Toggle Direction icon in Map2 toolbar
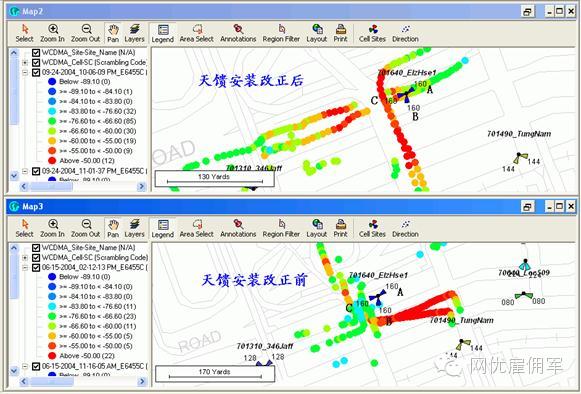This screenshot has width=581, height=394. [x=405, y=33]
